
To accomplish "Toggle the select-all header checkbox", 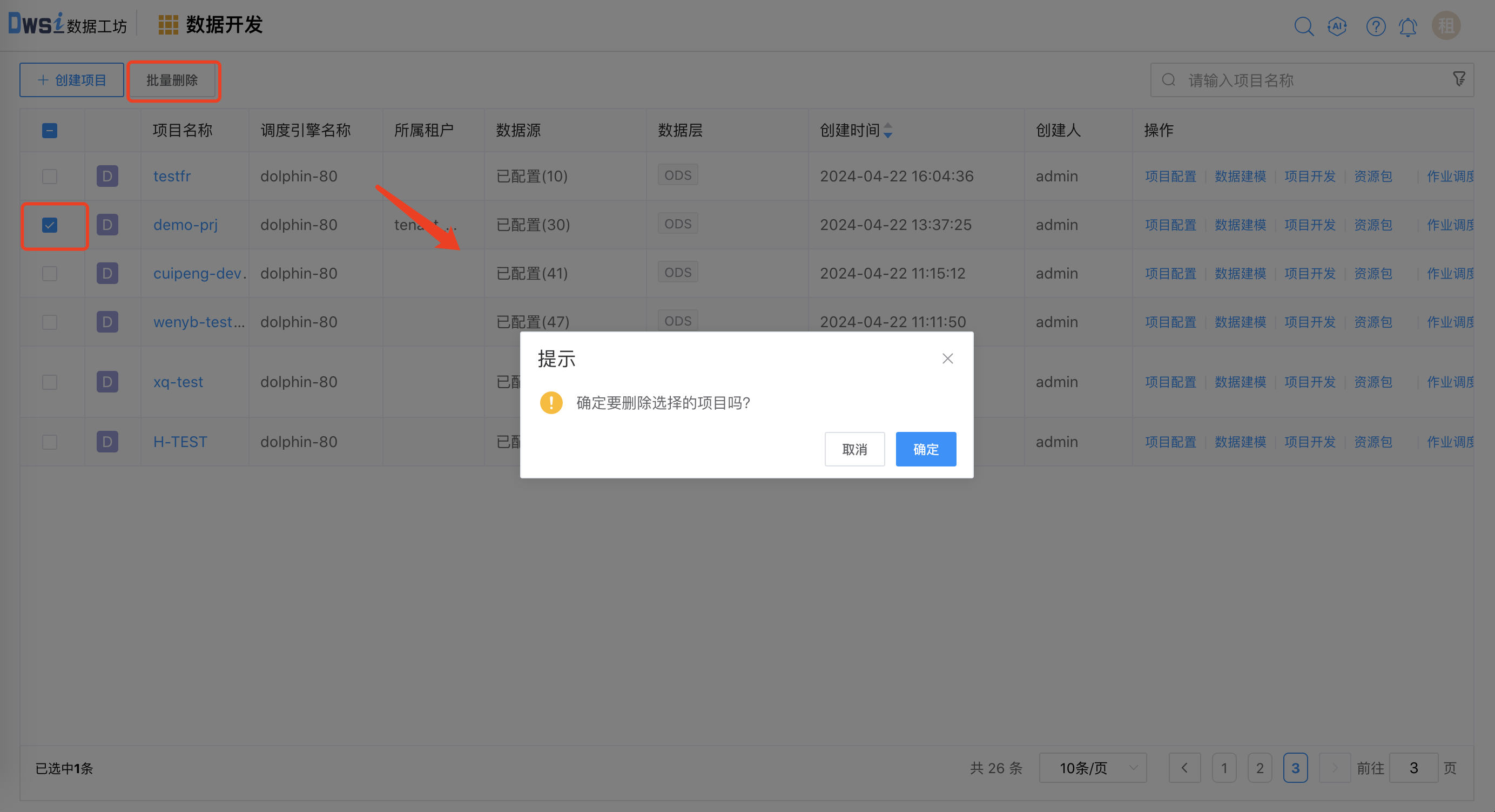I will point(50,130).
